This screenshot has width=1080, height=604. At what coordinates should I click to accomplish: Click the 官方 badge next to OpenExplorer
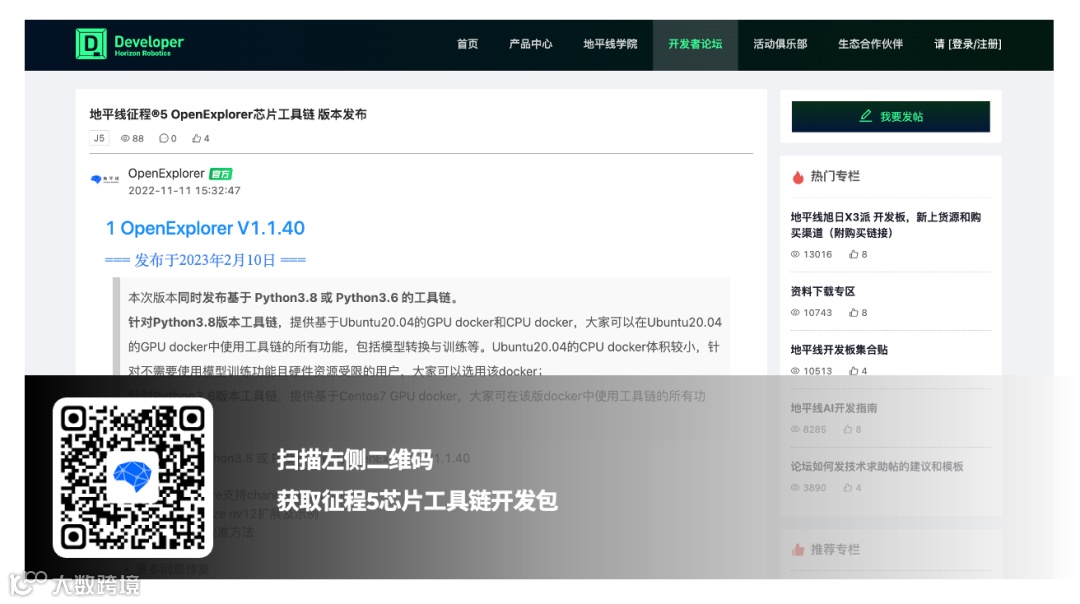[x=220, y=174]
